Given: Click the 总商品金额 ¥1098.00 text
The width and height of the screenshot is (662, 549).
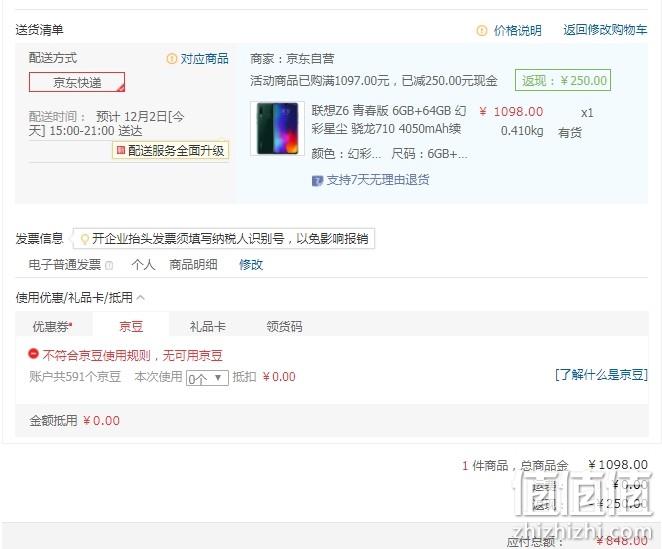Looking at the screenshot, I should pos(555,465).
